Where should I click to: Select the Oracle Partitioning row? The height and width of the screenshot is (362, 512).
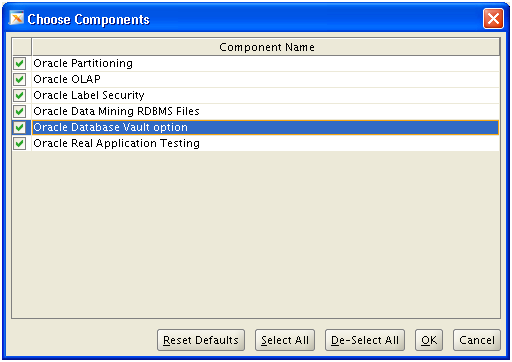tap(266, 63)
